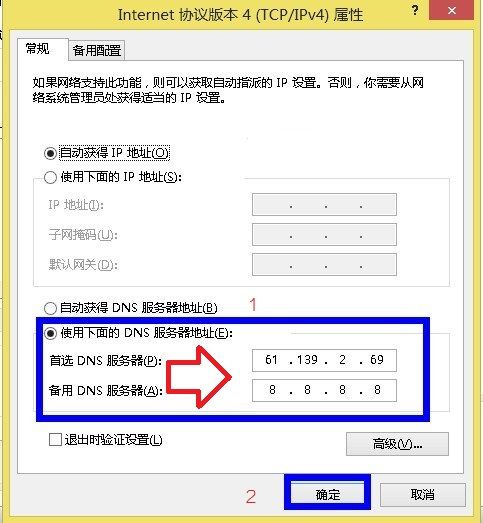This screenshot has width=483, height=523.
Task: Click first octet of alternate DNS field
Action: click(x=272, y=390)
